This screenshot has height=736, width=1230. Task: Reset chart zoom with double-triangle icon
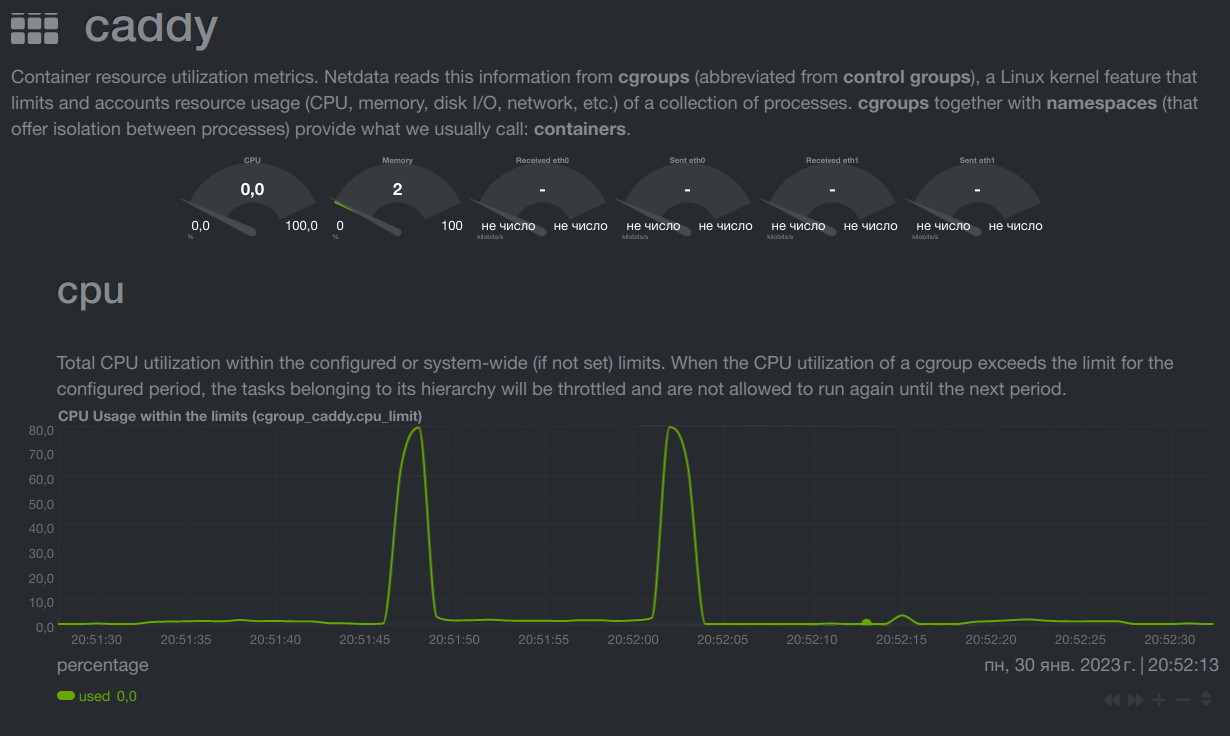click(x=1203, y=699)
